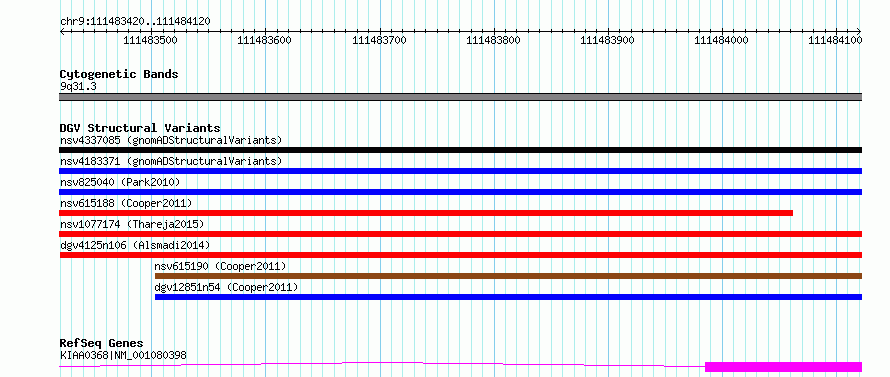The image size is (890, 377).
Task: Click the nsv825040 (Park2010) label
Action: pyautogui.click(x=120, y=182)
